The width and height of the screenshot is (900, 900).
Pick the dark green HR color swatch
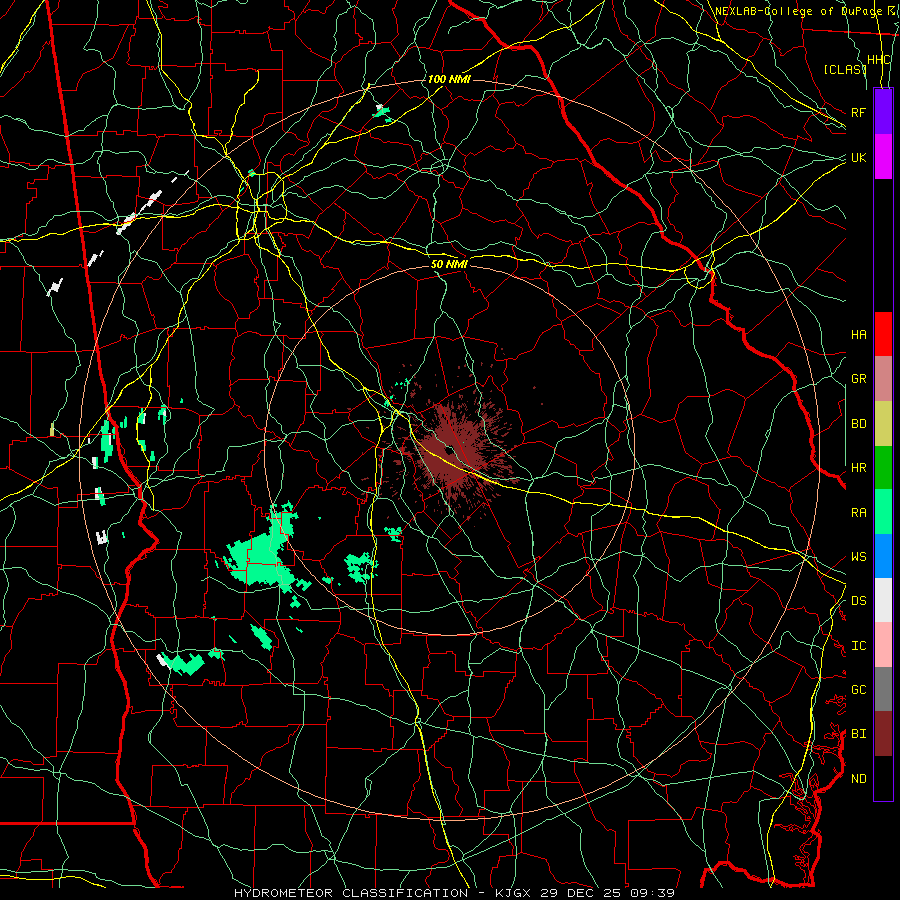(x=883, y=467)
